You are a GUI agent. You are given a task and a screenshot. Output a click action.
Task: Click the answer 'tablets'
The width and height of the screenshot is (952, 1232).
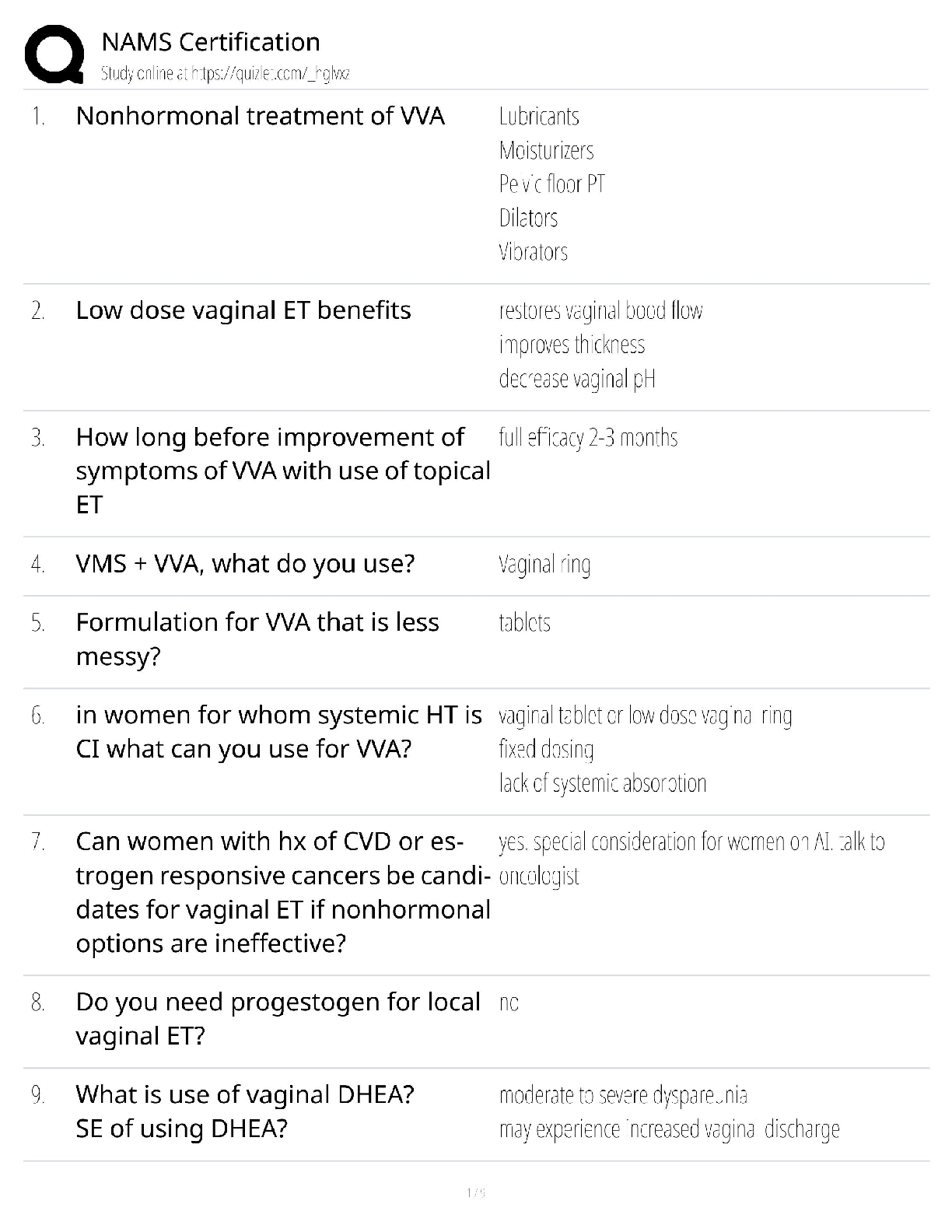point(524,623)
